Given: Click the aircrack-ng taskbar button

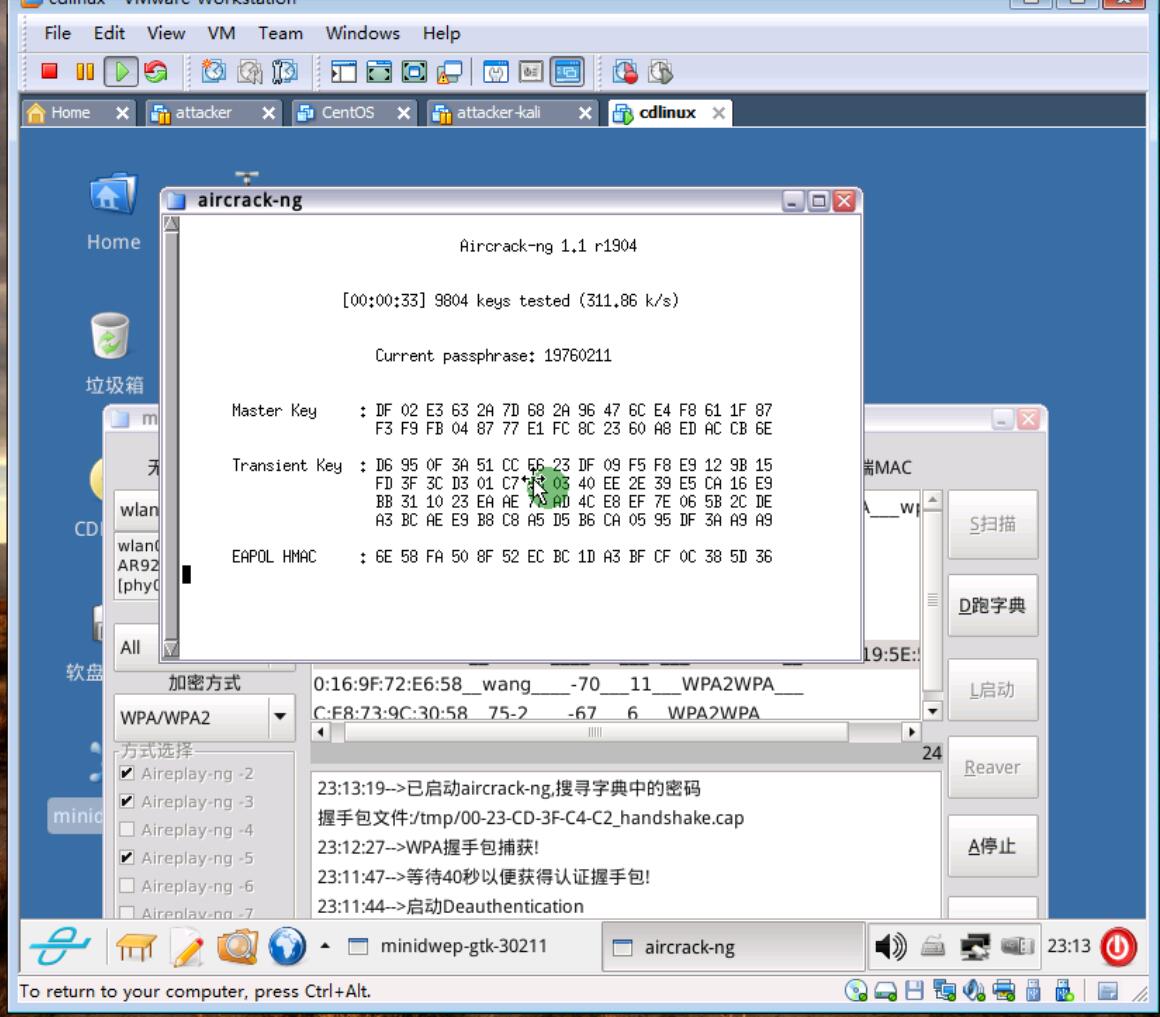Looking at the screenshot, I should 732,947.
